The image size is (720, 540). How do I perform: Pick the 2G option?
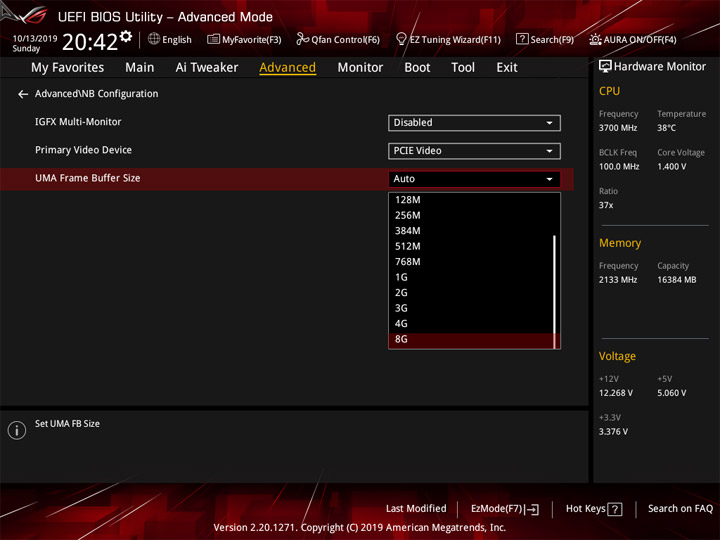(x=471, y=293)
